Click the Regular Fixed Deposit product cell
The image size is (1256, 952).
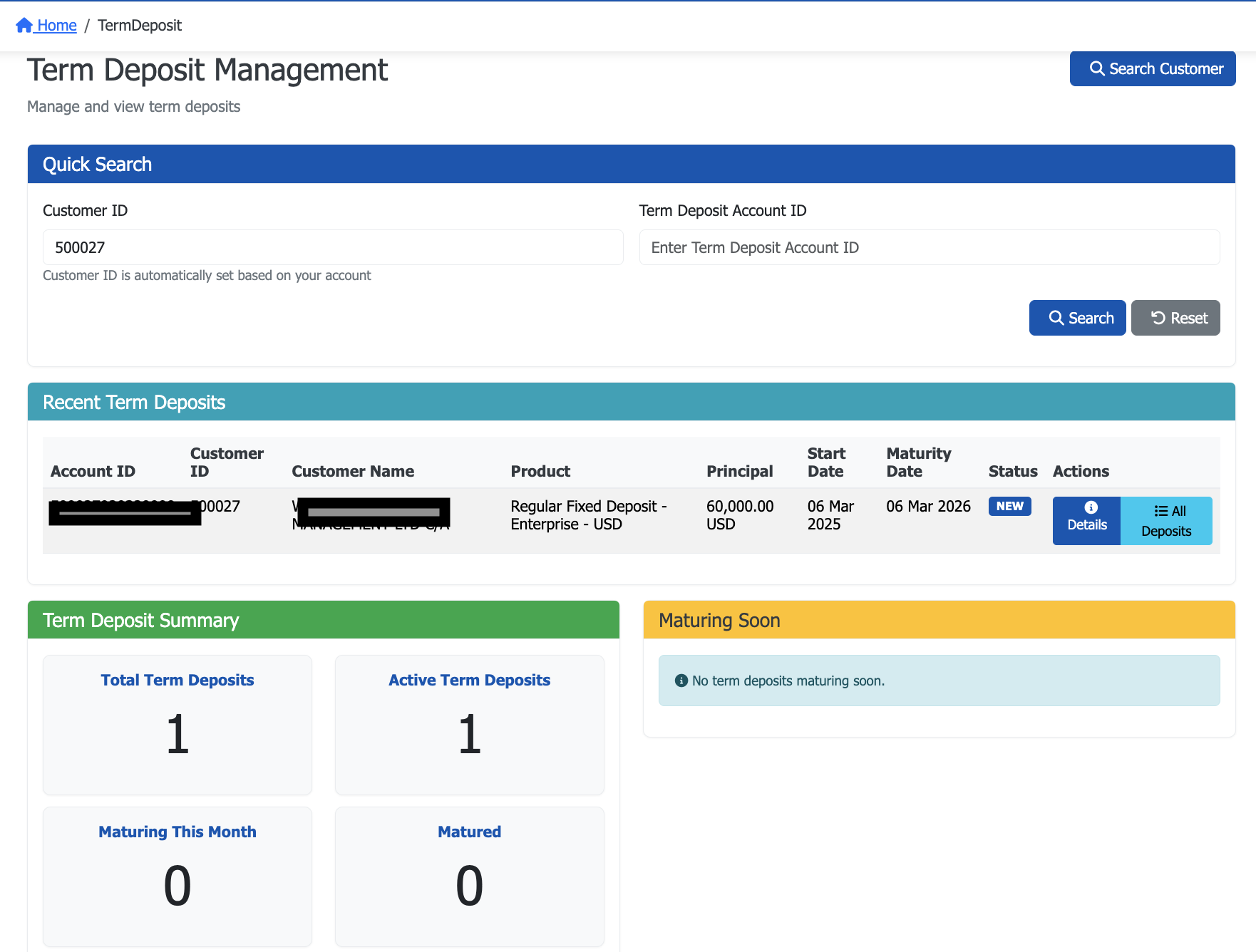point(588,515)
